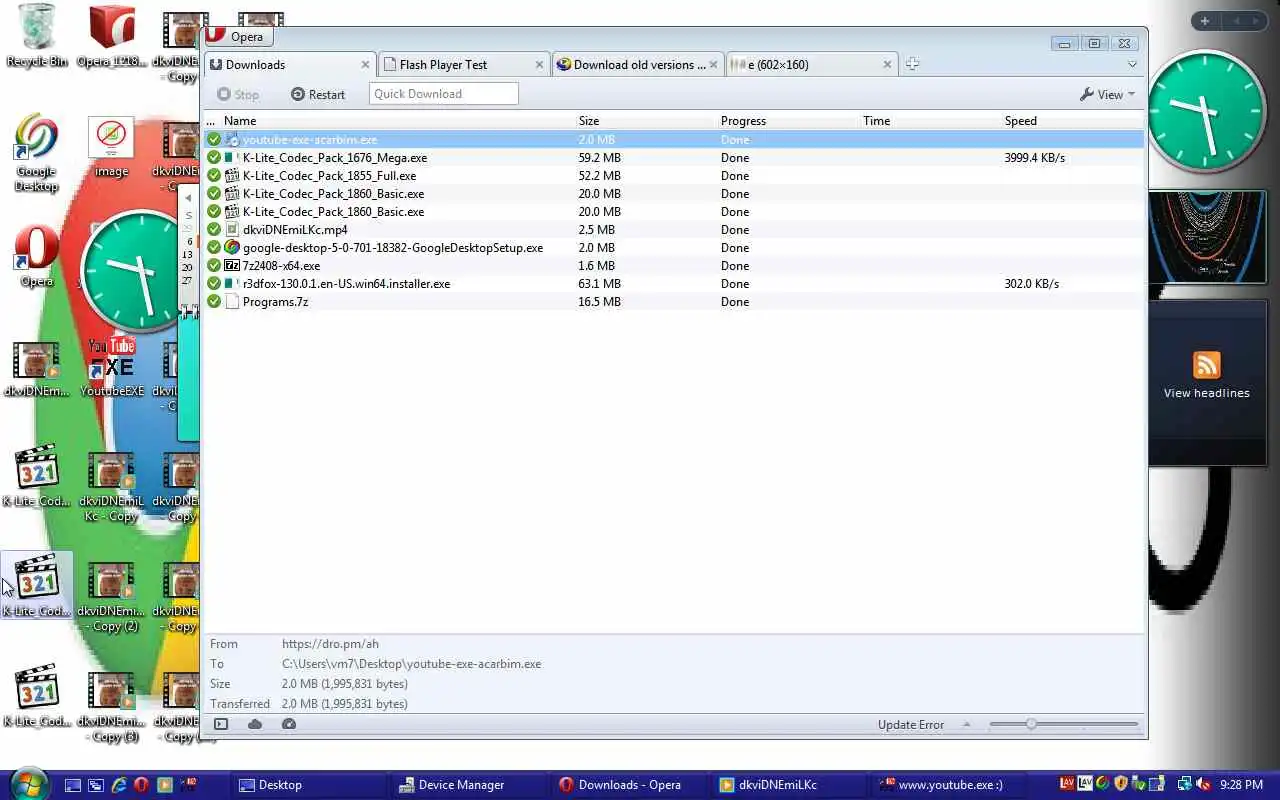
Task: Select the Google Desktop shortcut icon
Action: (36, 152)
